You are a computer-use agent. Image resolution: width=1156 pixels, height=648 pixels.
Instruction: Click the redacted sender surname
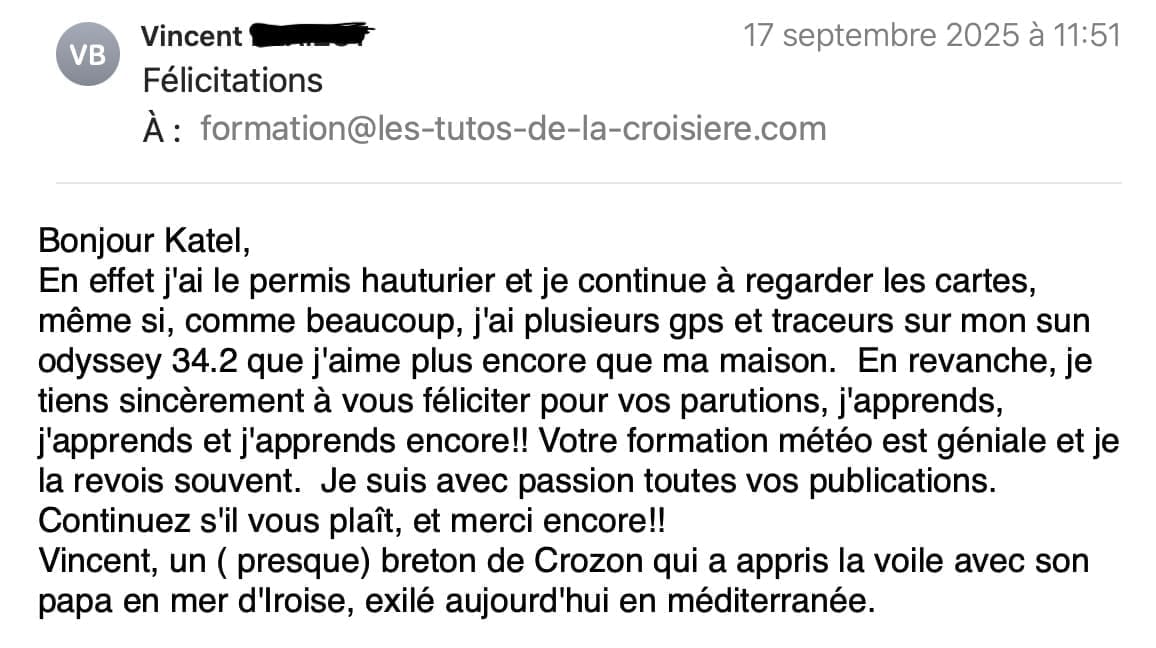pyautogui.click(x=310, y=37)
